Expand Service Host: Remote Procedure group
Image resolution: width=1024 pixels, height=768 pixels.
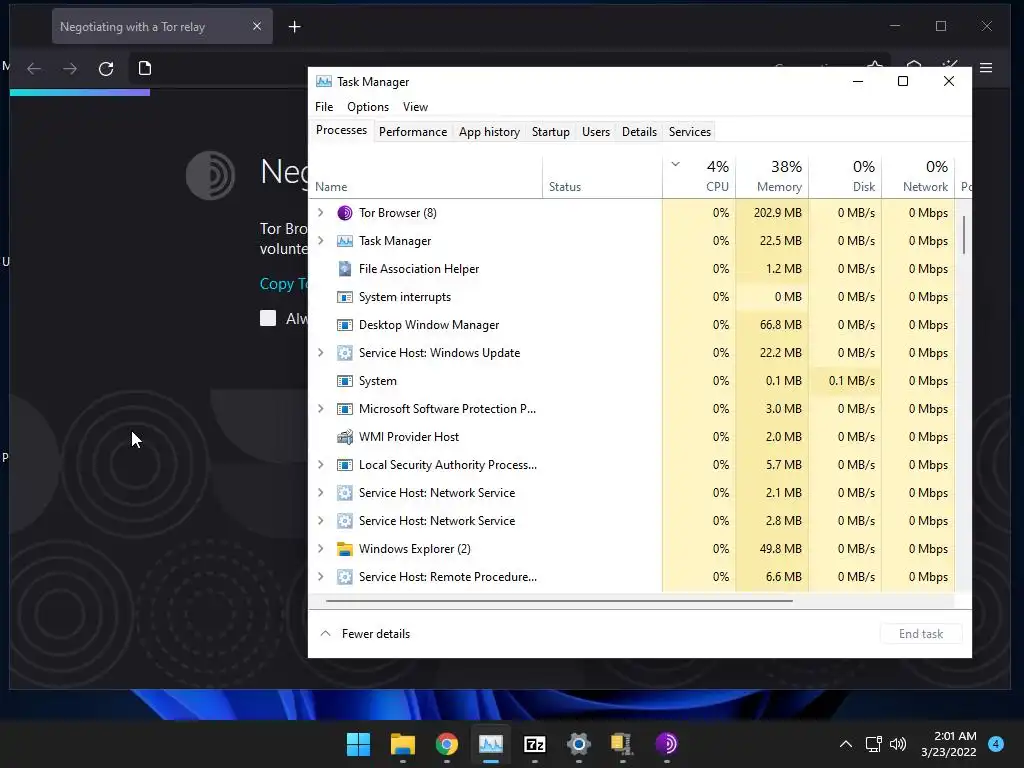pyautogui.click(x=321, y=577)
